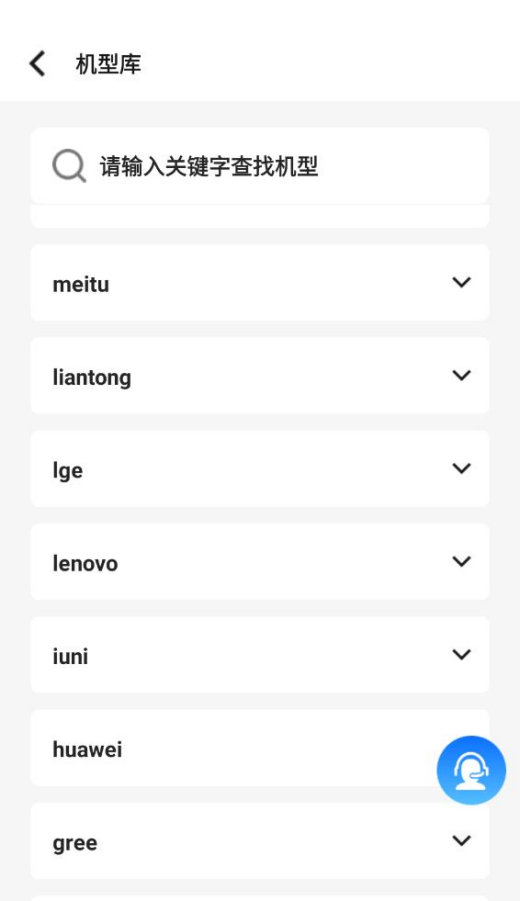520x901 pixels.
Task: Click the 机型库 page title
Action: coord(108,64)
